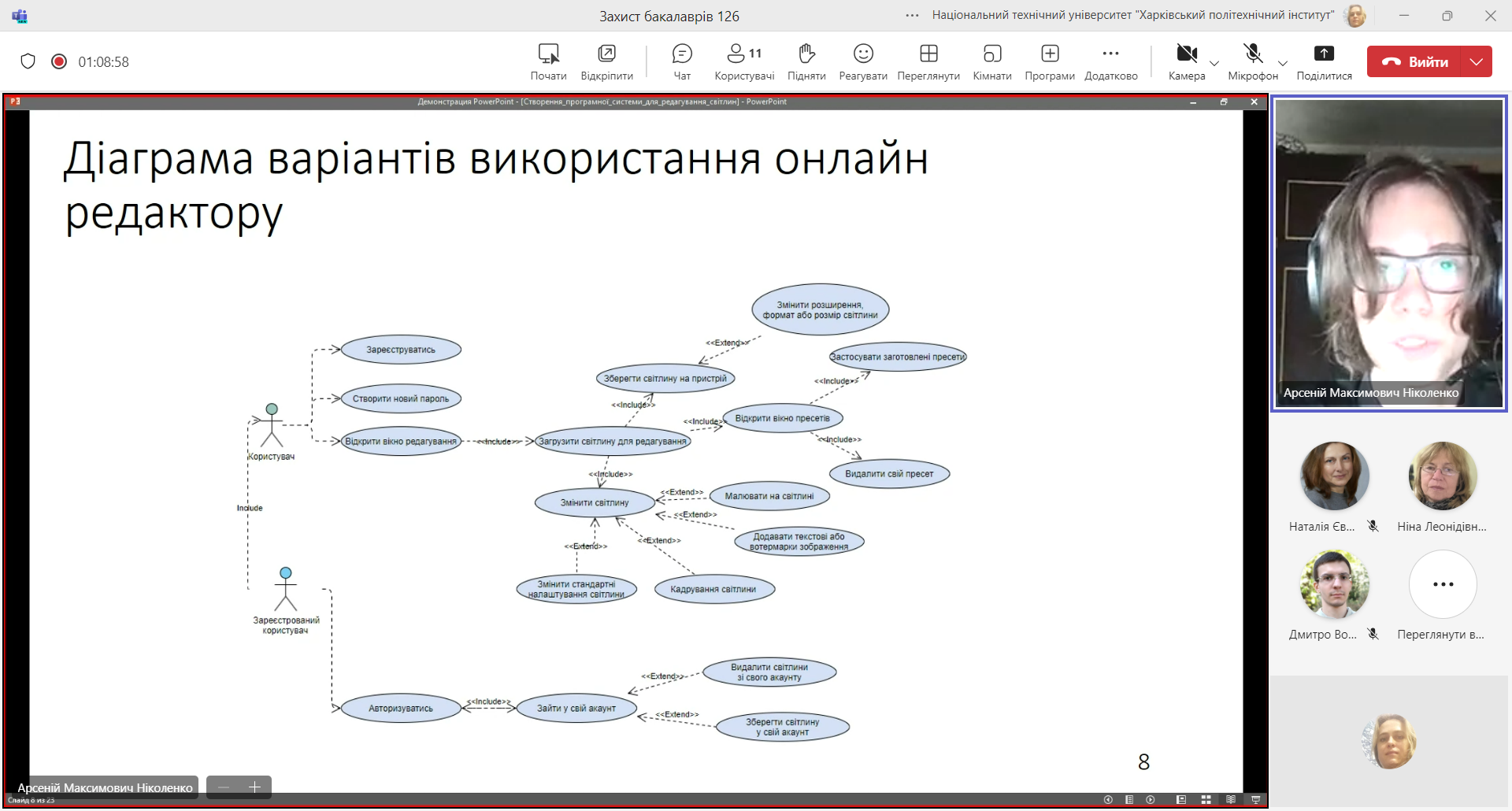Open the Додатково more actions menu
The height and width of the screenshot is (811, 1512).
[1110, 54]
